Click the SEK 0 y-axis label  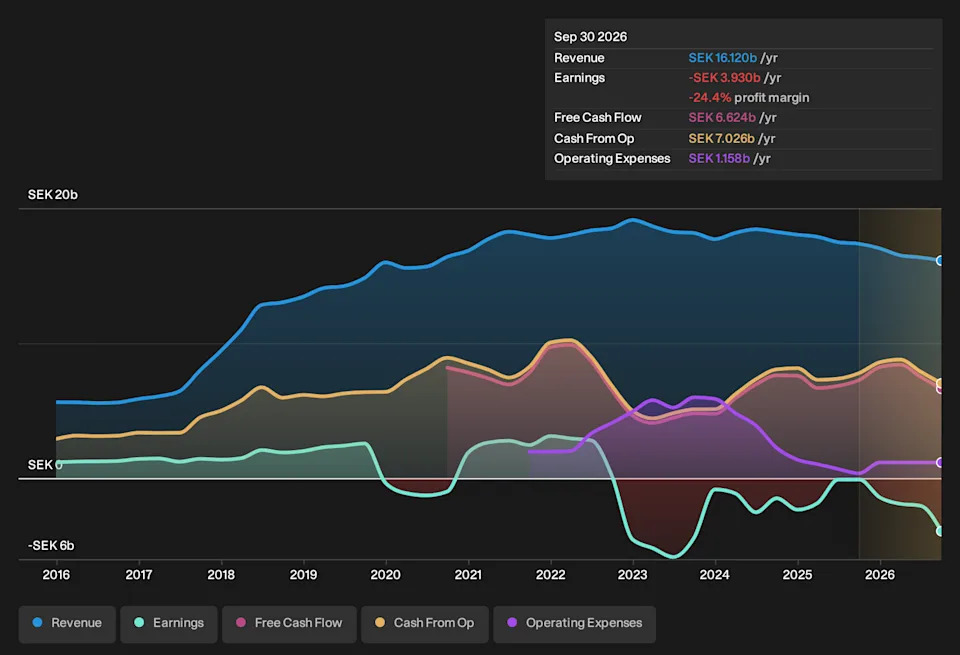45,465
